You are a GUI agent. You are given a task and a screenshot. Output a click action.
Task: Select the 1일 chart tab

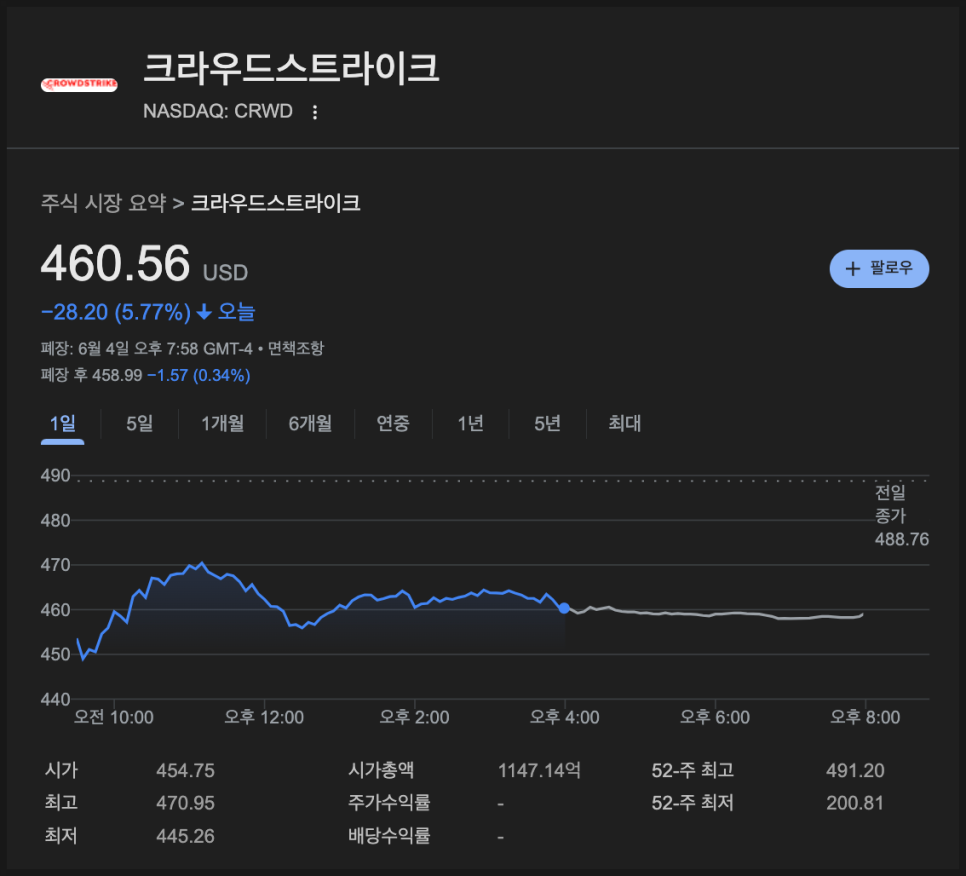point(63,424)
